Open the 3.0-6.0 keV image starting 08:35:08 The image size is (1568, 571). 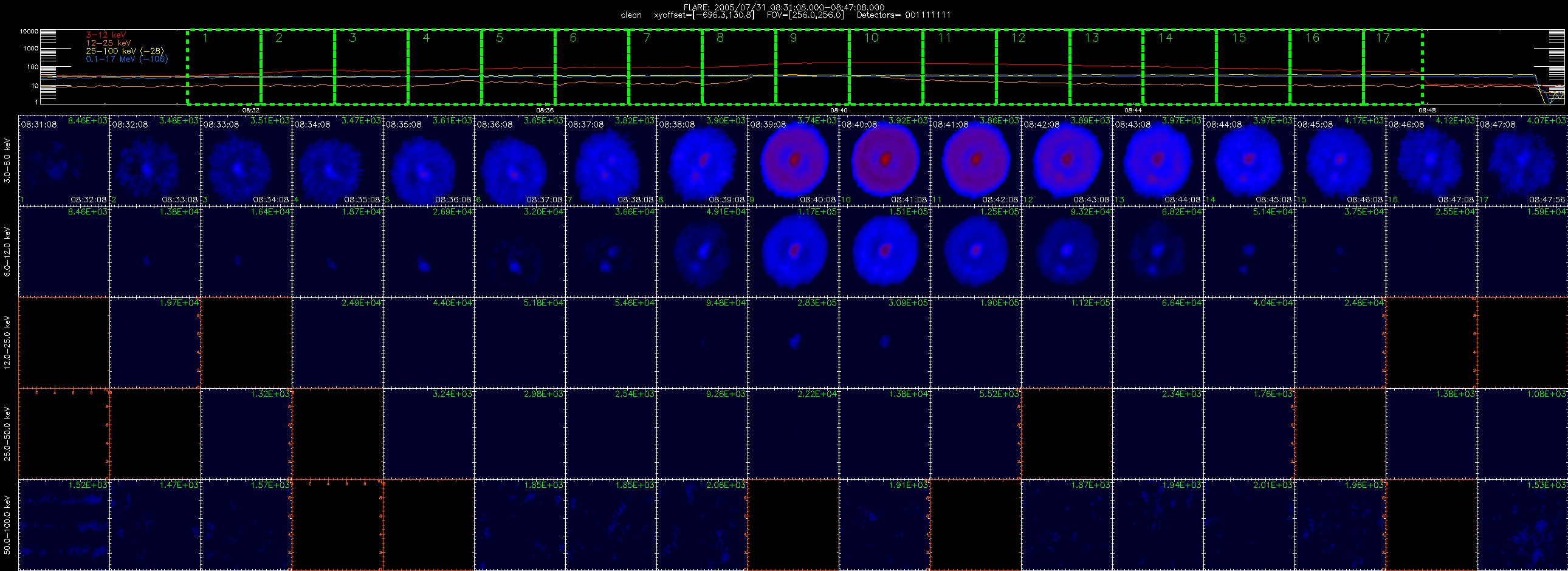click(429, 160)
